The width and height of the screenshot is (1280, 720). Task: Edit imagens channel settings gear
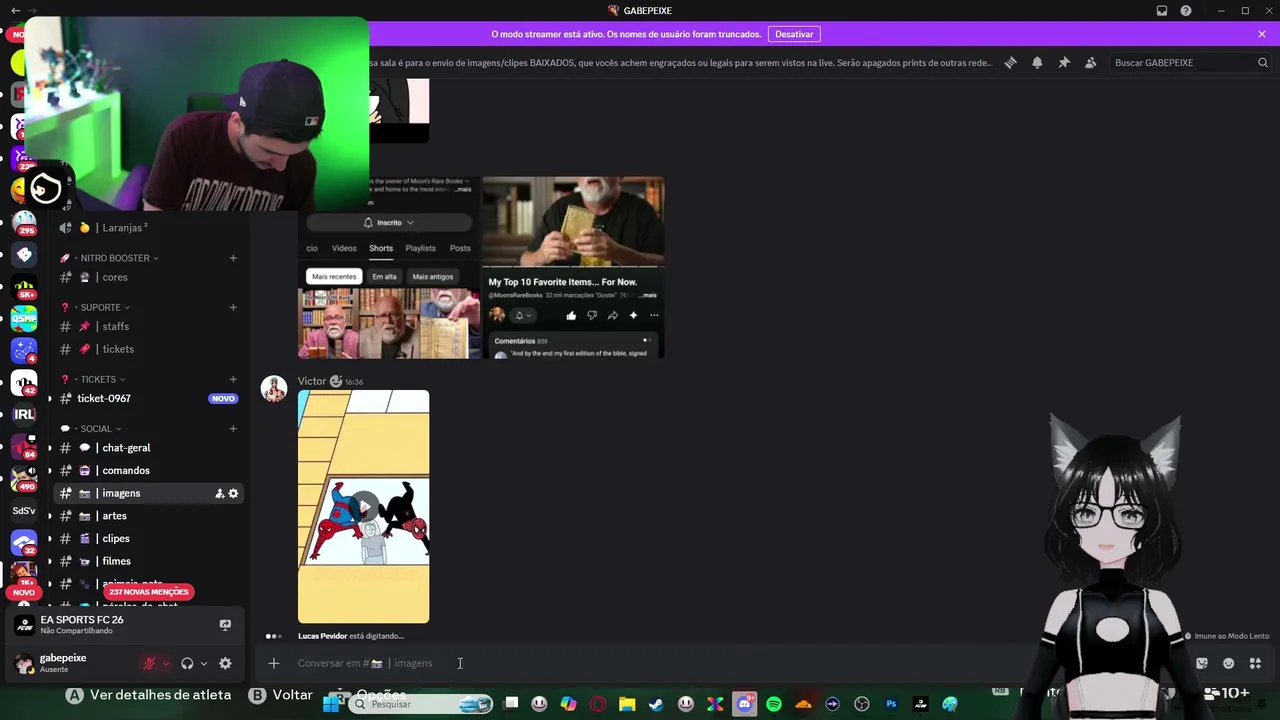coord(234,493)
